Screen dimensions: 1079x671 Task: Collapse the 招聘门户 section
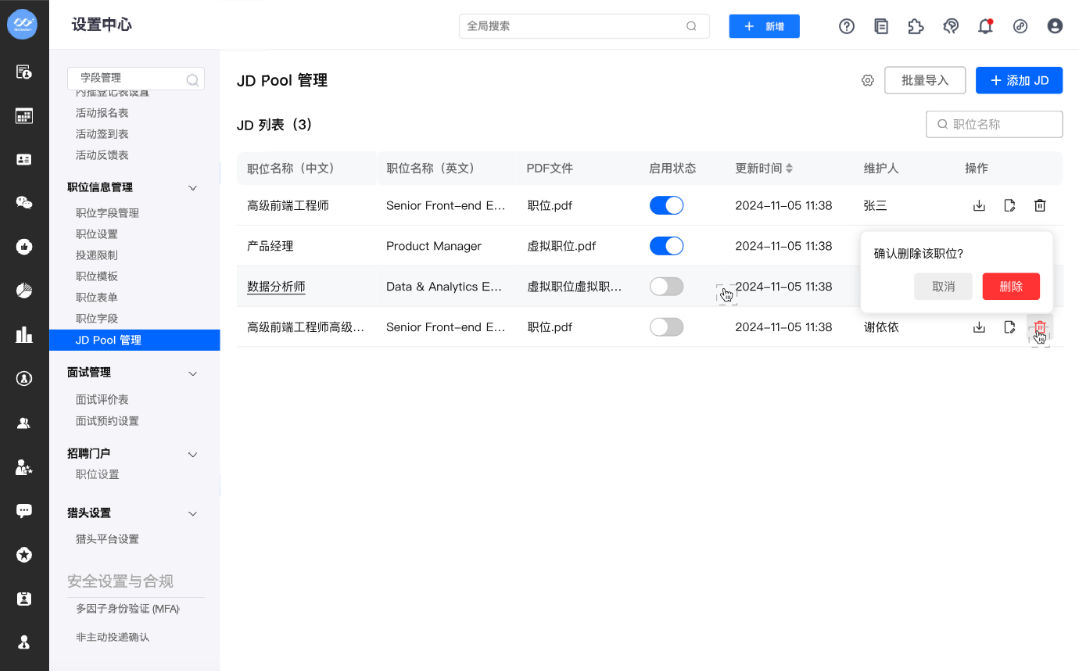193,454
